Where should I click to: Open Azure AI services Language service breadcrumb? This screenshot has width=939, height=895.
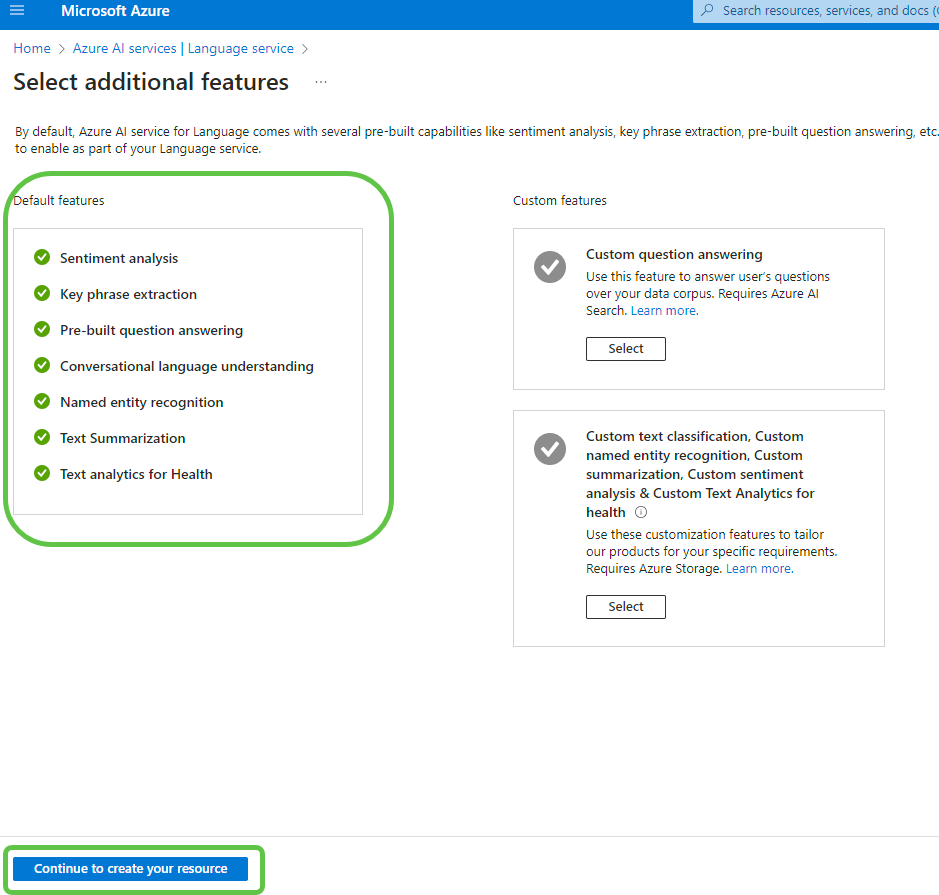[x=183, y=48]
